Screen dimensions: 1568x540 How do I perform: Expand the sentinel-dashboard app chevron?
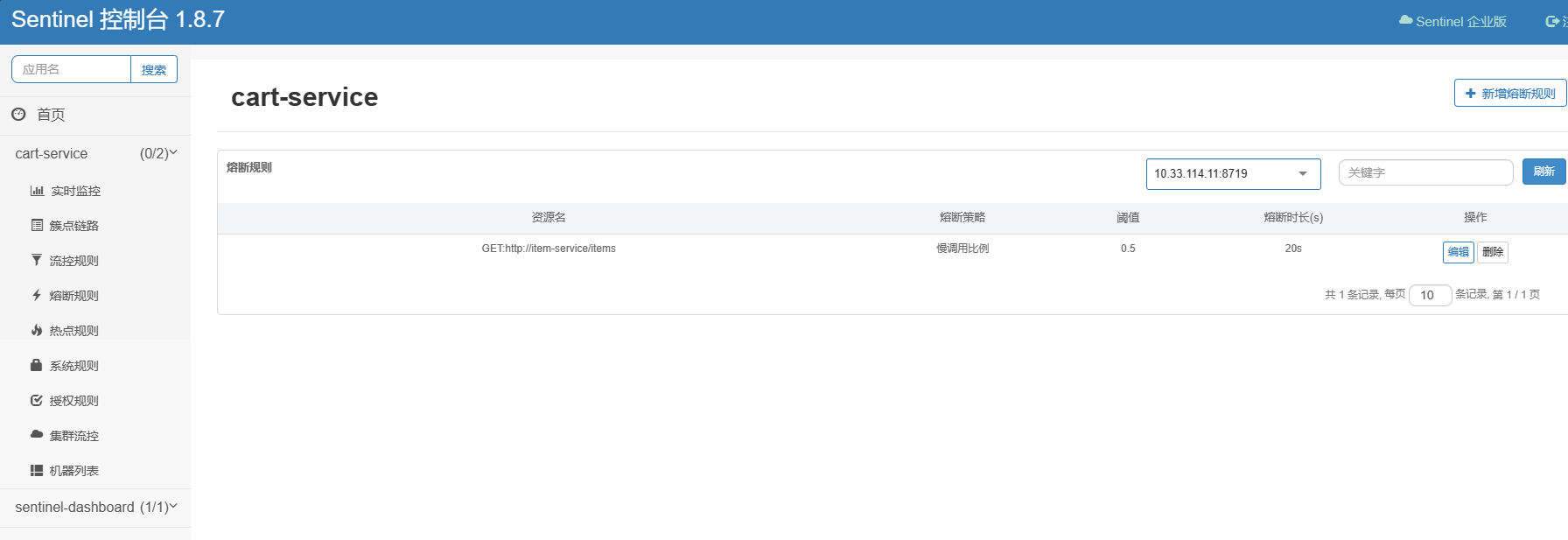173,506
